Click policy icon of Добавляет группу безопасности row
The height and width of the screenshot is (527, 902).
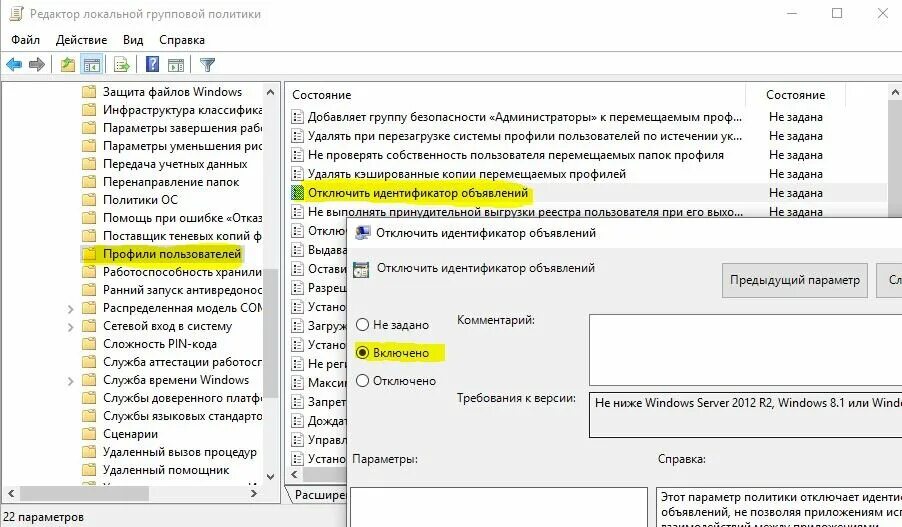point(297,117)
